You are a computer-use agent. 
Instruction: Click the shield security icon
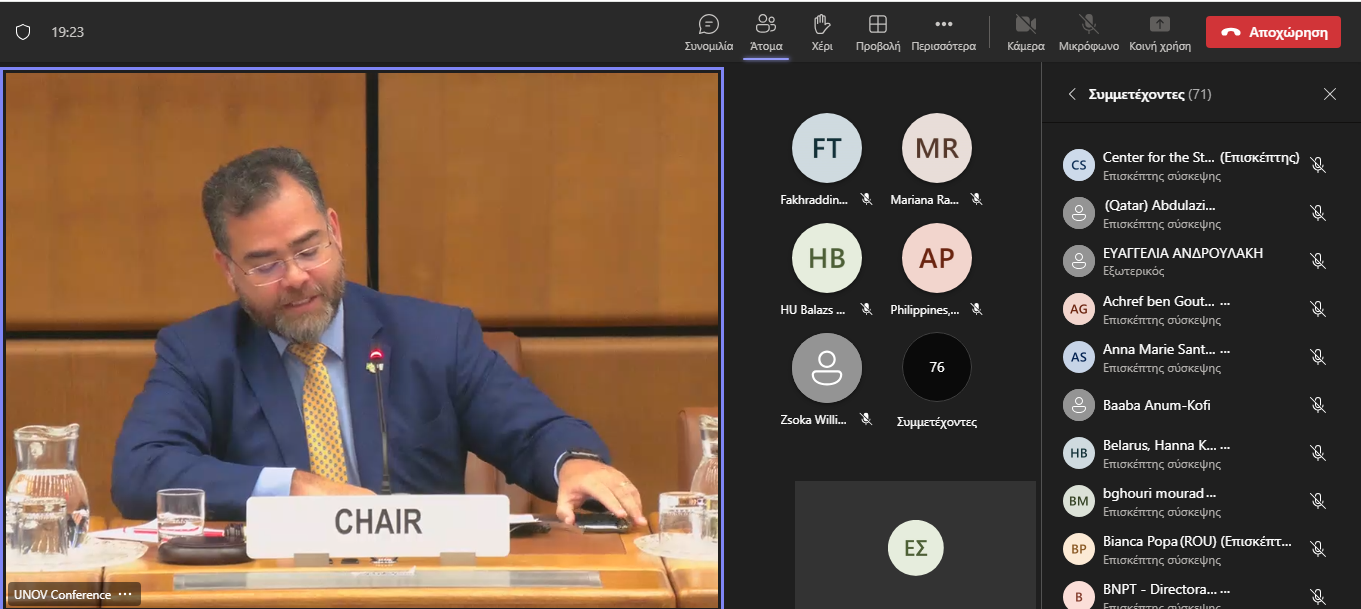pyautogui.click(x=23, y=32)
